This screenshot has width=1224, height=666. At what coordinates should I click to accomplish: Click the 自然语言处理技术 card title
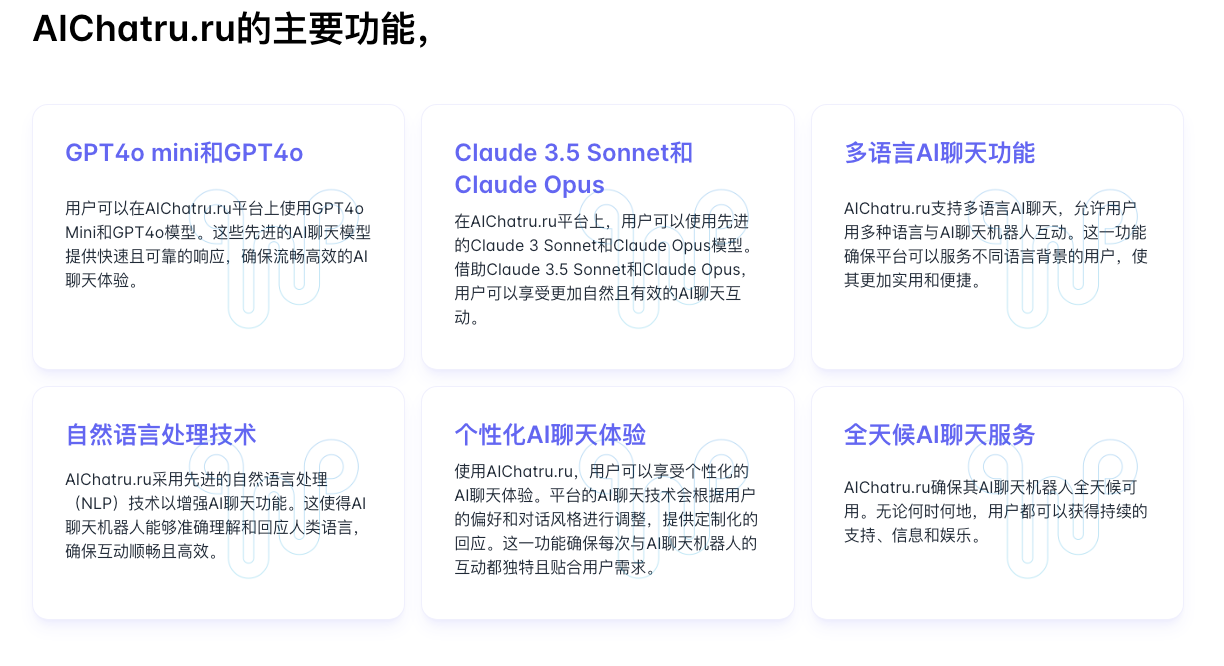pos(161,435)
